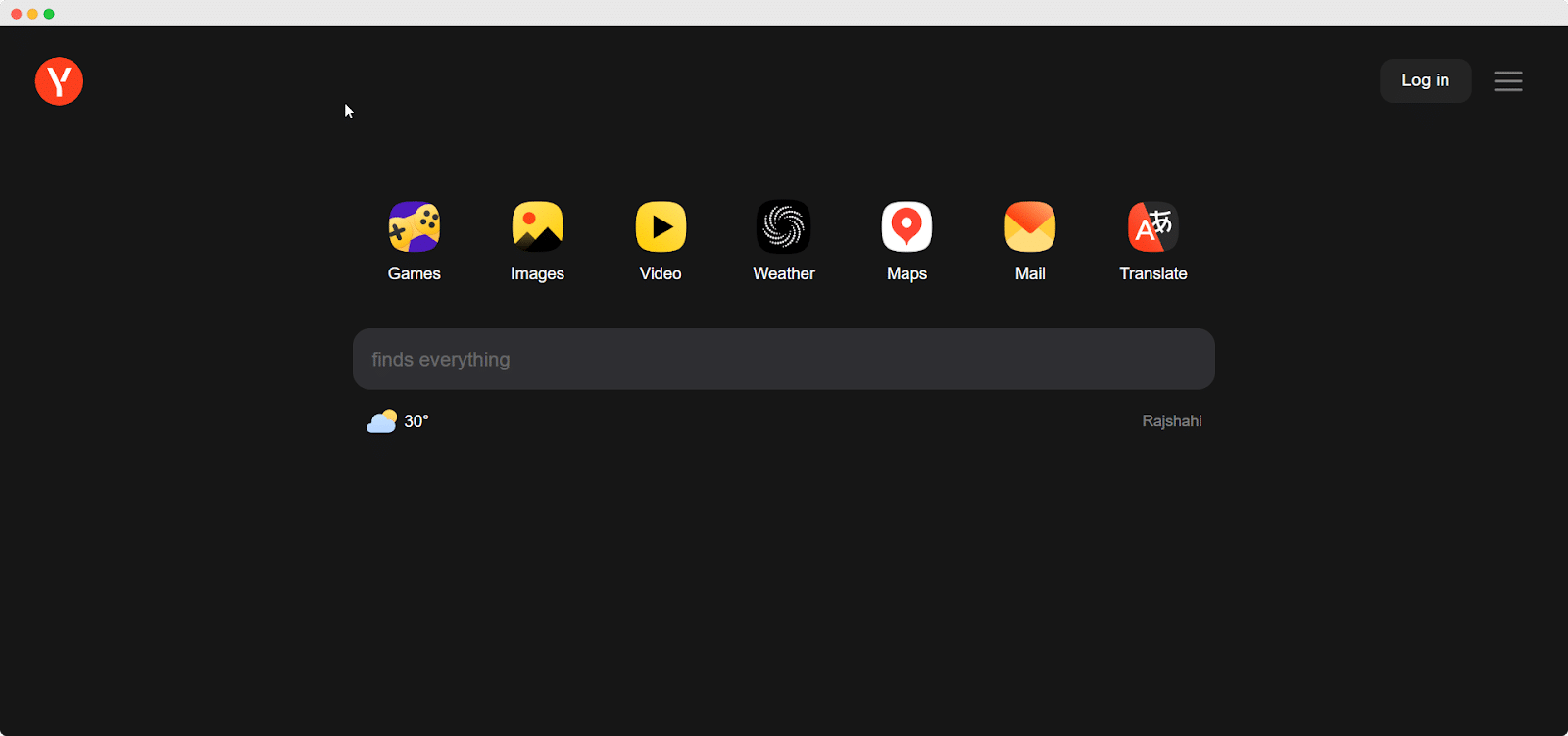Open the Images service icon
Screen dimensions: 1568x736
[x=537, y=226]
